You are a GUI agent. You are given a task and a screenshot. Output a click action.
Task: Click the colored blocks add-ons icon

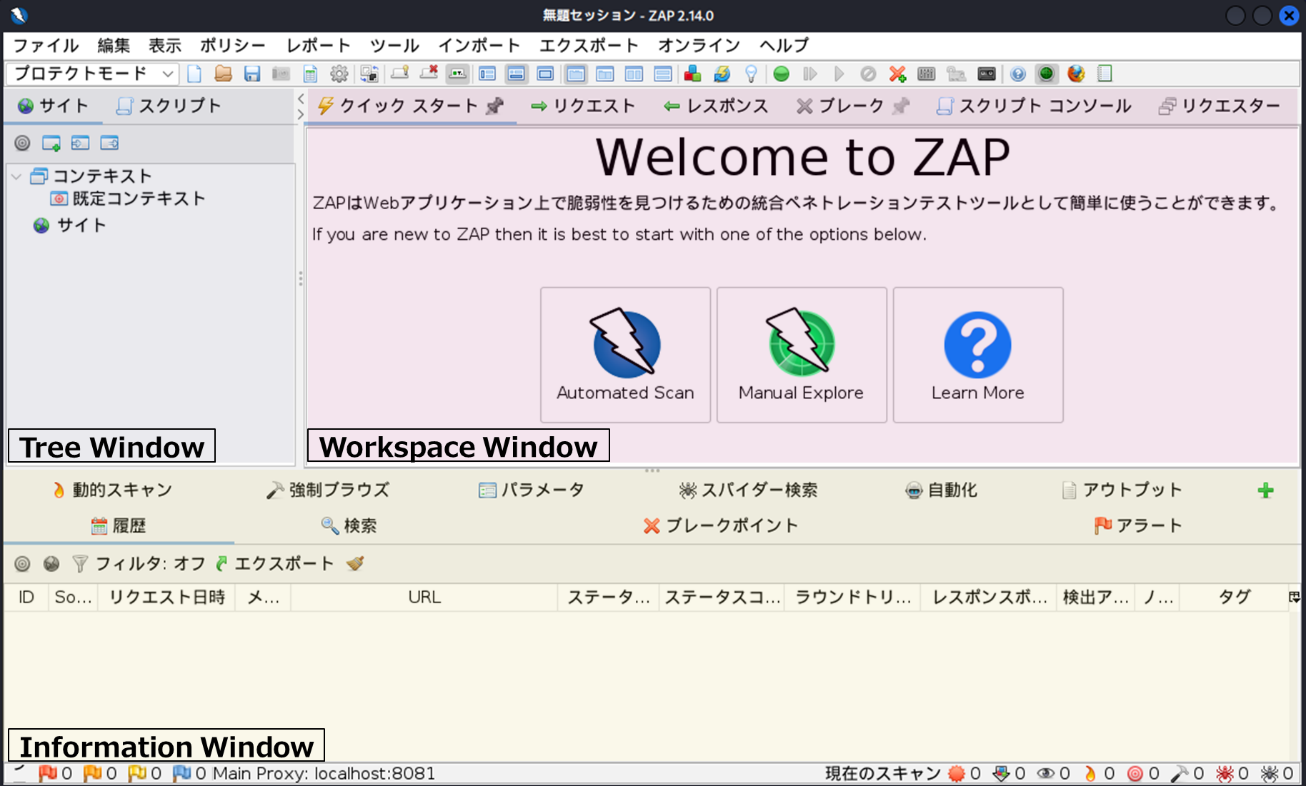(x=692, y=74)
